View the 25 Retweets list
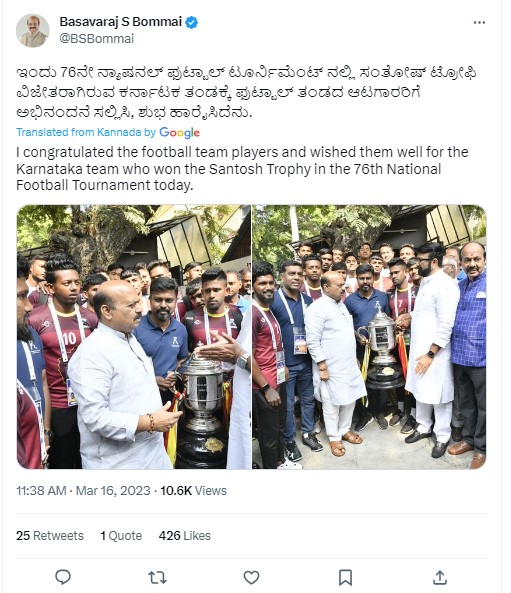This screenshot has width=511, height=593. coord(50,536)
